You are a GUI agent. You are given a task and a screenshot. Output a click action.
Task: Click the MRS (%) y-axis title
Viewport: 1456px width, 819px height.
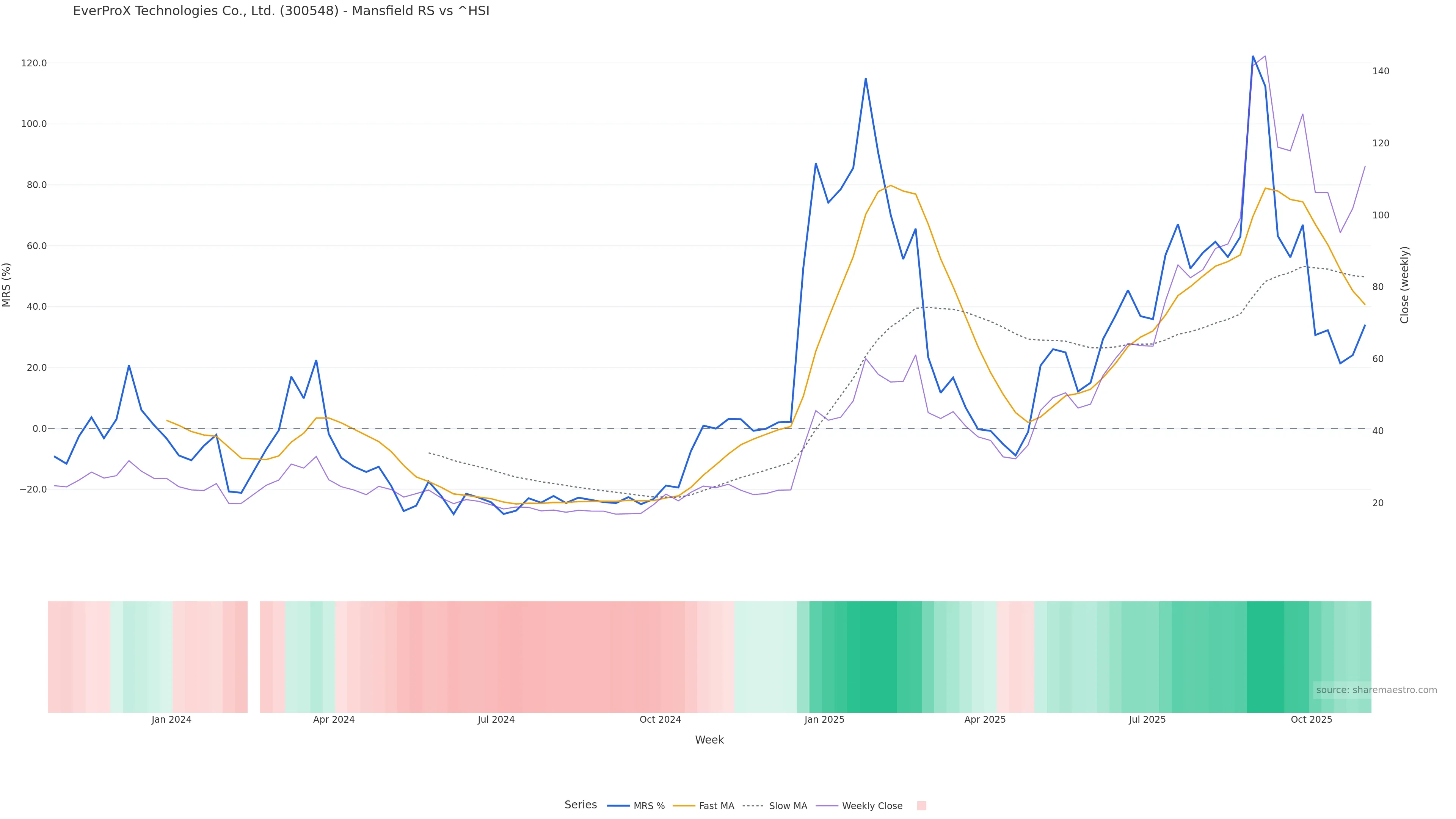[7, 285]
